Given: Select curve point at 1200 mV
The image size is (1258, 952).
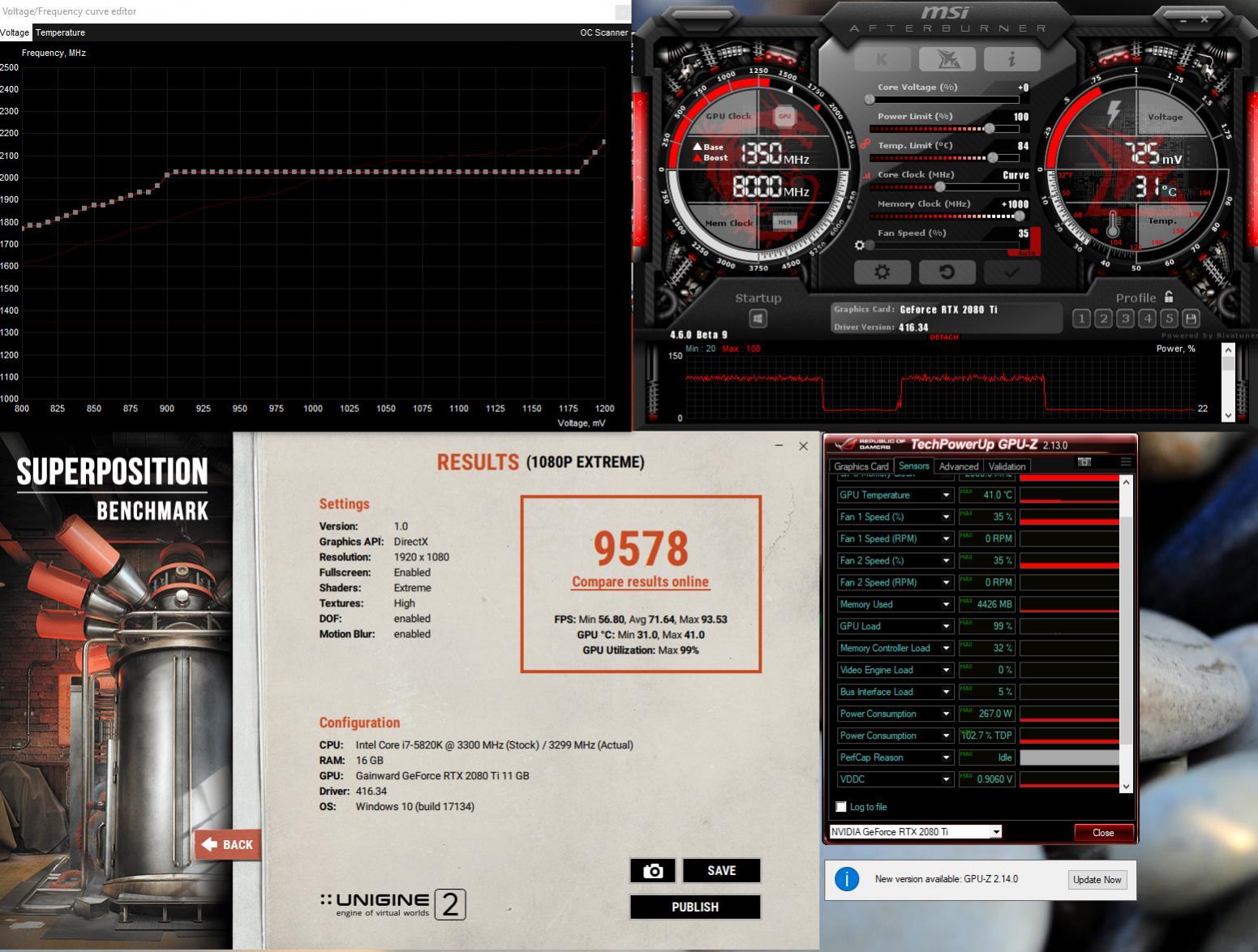Looking at the screenshot, I should click(x=604, y=143).
